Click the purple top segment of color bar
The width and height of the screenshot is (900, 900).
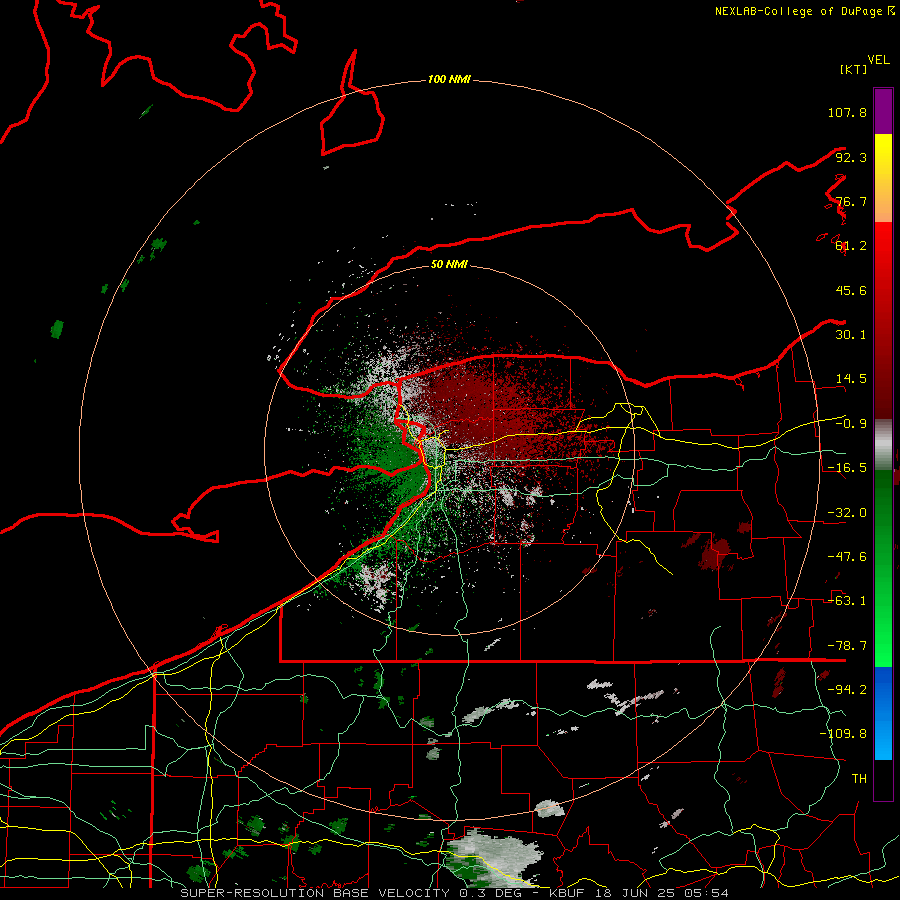pos(883,111)
